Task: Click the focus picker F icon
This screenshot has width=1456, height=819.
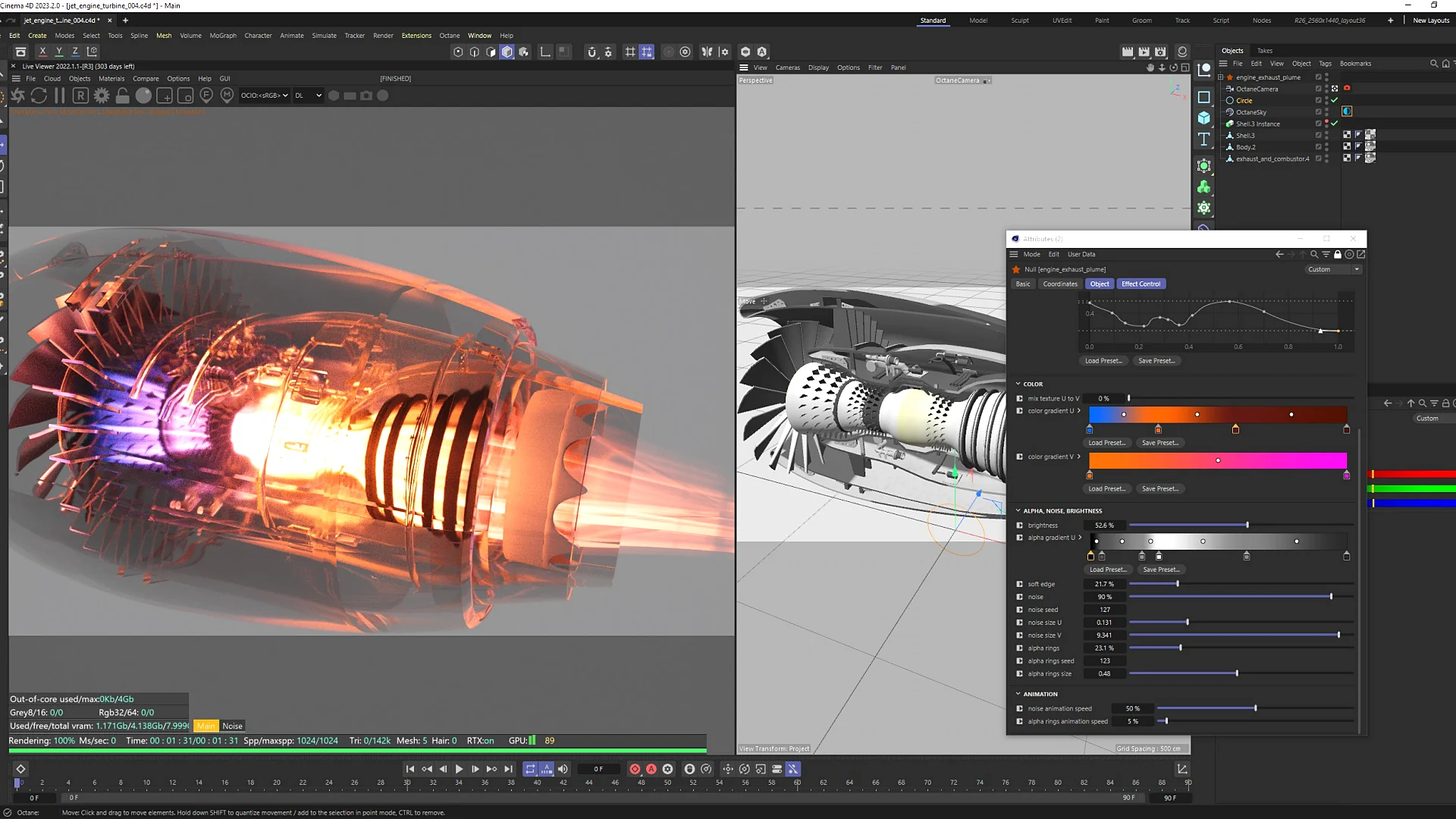Action: [206, 96]
